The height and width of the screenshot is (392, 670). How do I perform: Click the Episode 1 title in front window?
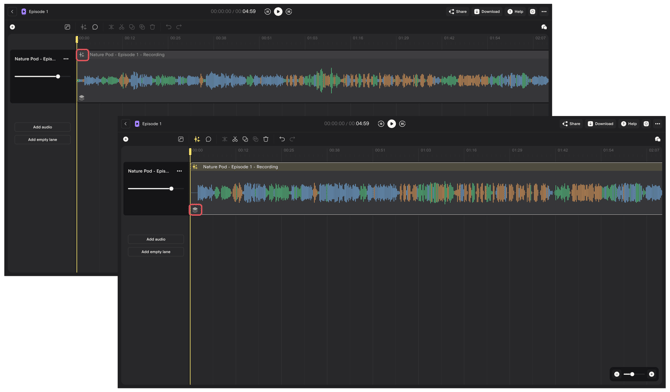click(x=152, y=124)
